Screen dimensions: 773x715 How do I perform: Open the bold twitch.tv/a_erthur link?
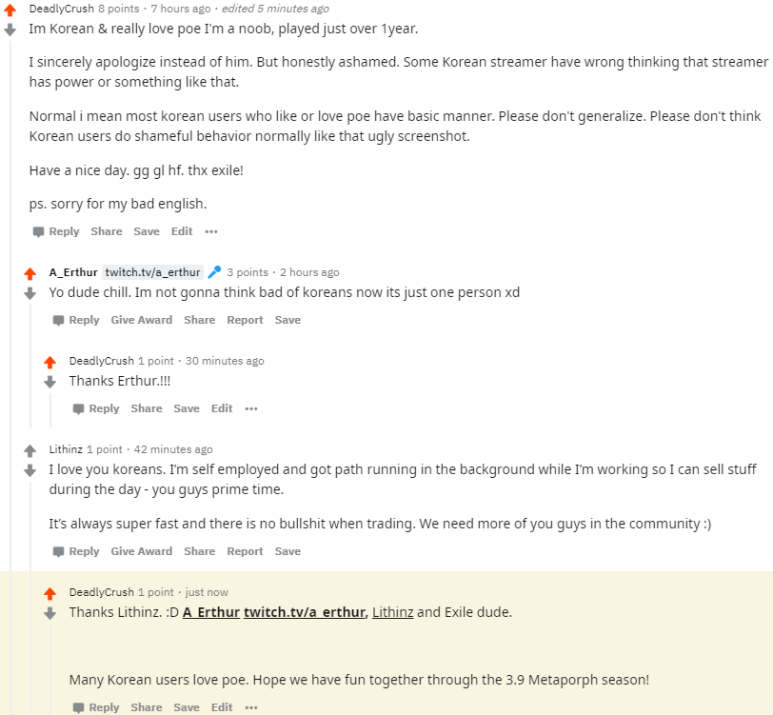[305, 612]
